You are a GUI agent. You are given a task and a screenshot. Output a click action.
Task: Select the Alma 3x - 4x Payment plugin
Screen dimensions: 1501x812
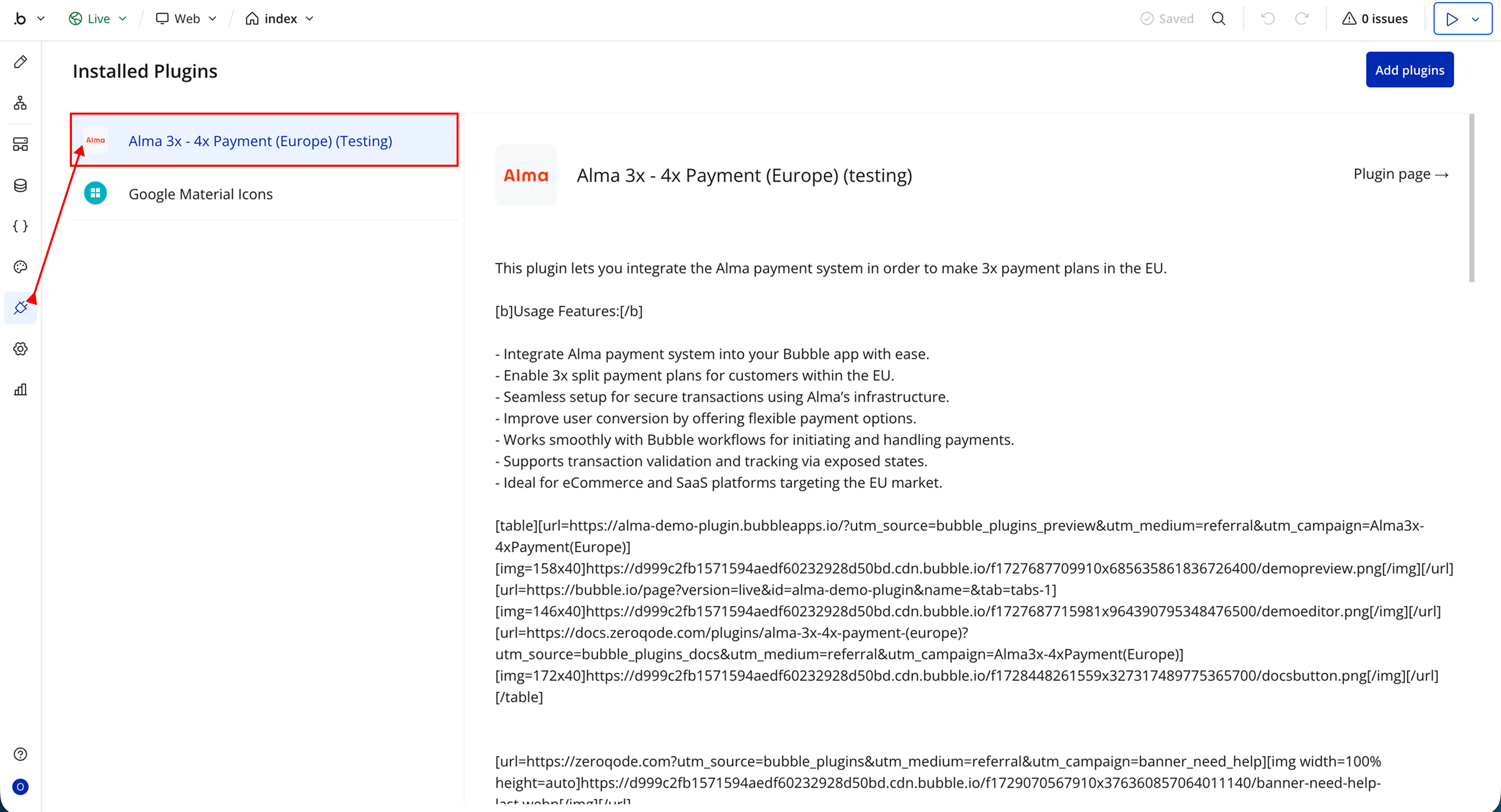(260, 141)
